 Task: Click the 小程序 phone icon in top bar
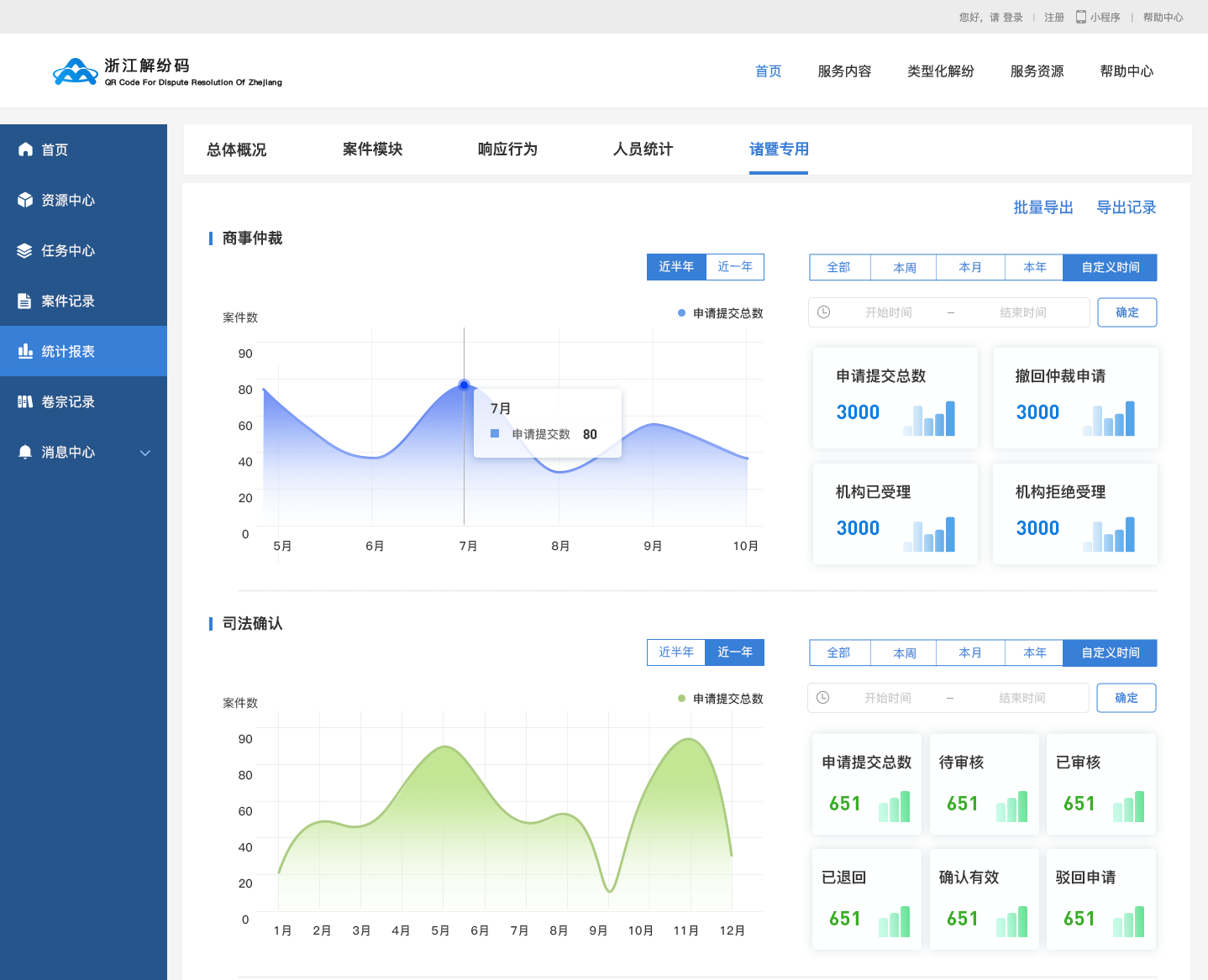(x=1081, y=17)
